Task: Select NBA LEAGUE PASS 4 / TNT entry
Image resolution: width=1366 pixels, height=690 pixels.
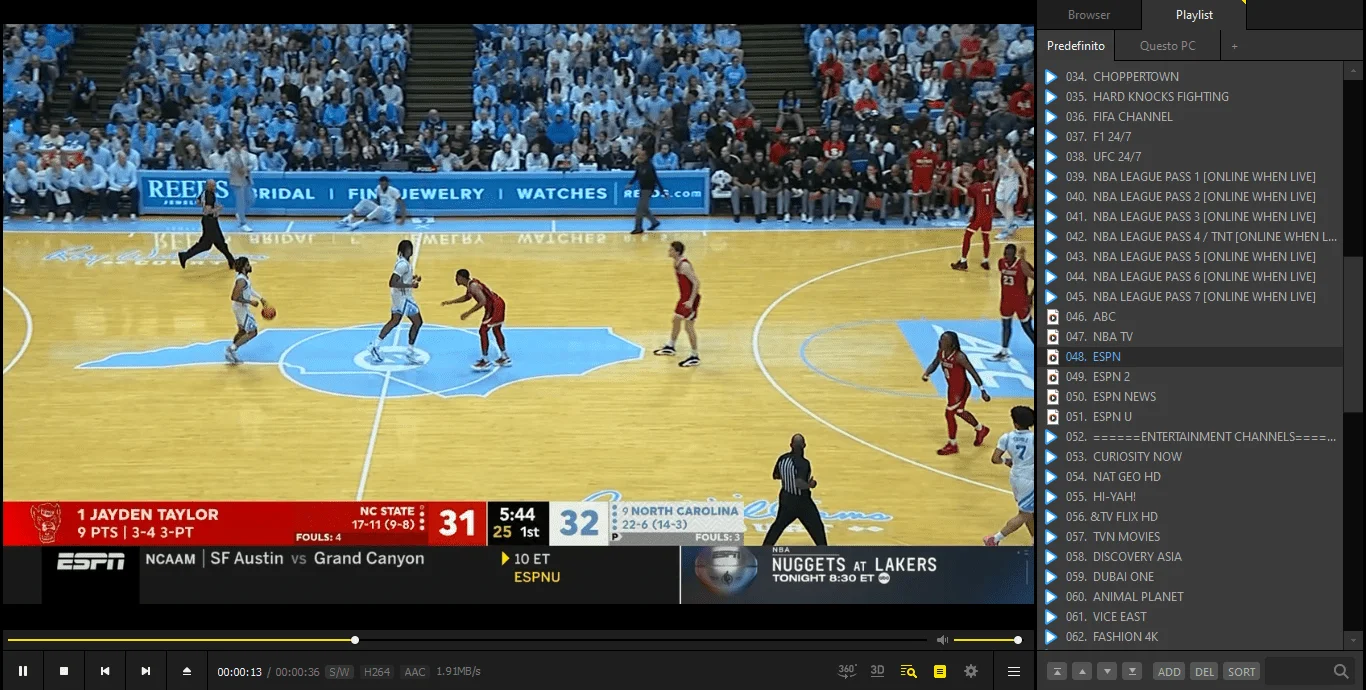Action: pos(1190,237)
